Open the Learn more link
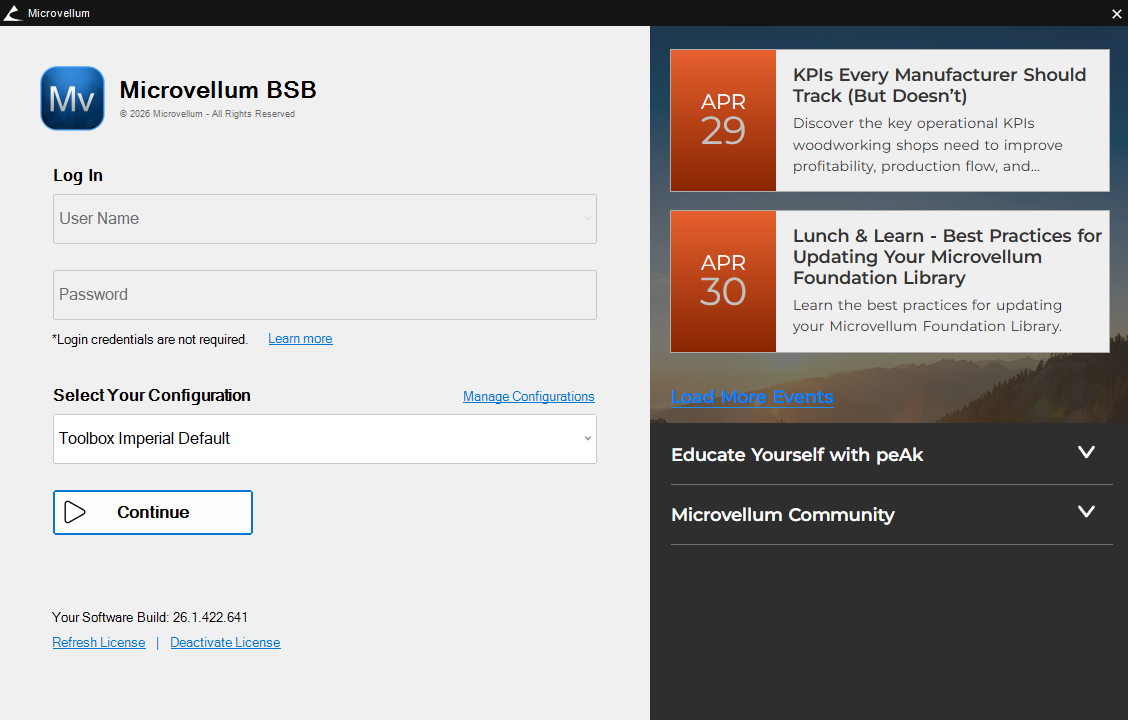 tap(300, 339)
